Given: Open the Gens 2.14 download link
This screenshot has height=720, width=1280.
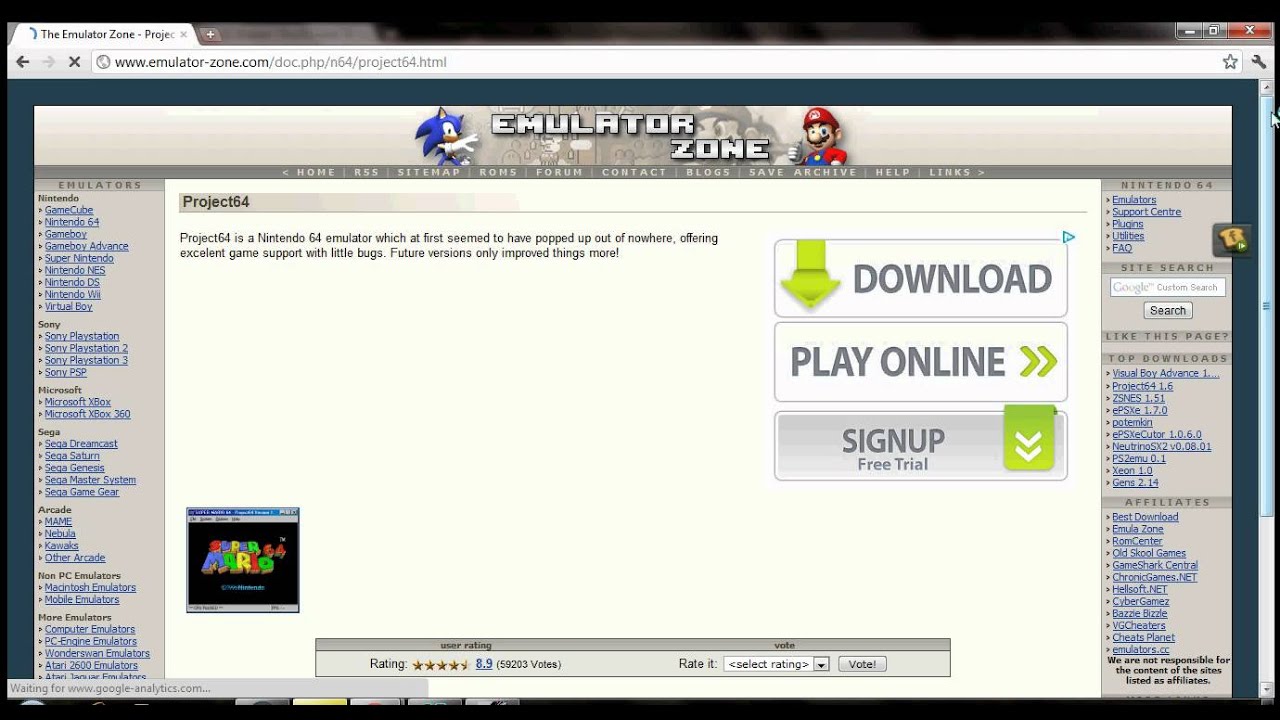Looking at the screenshot, I should pyautogui.click(x=1135, y=483).
